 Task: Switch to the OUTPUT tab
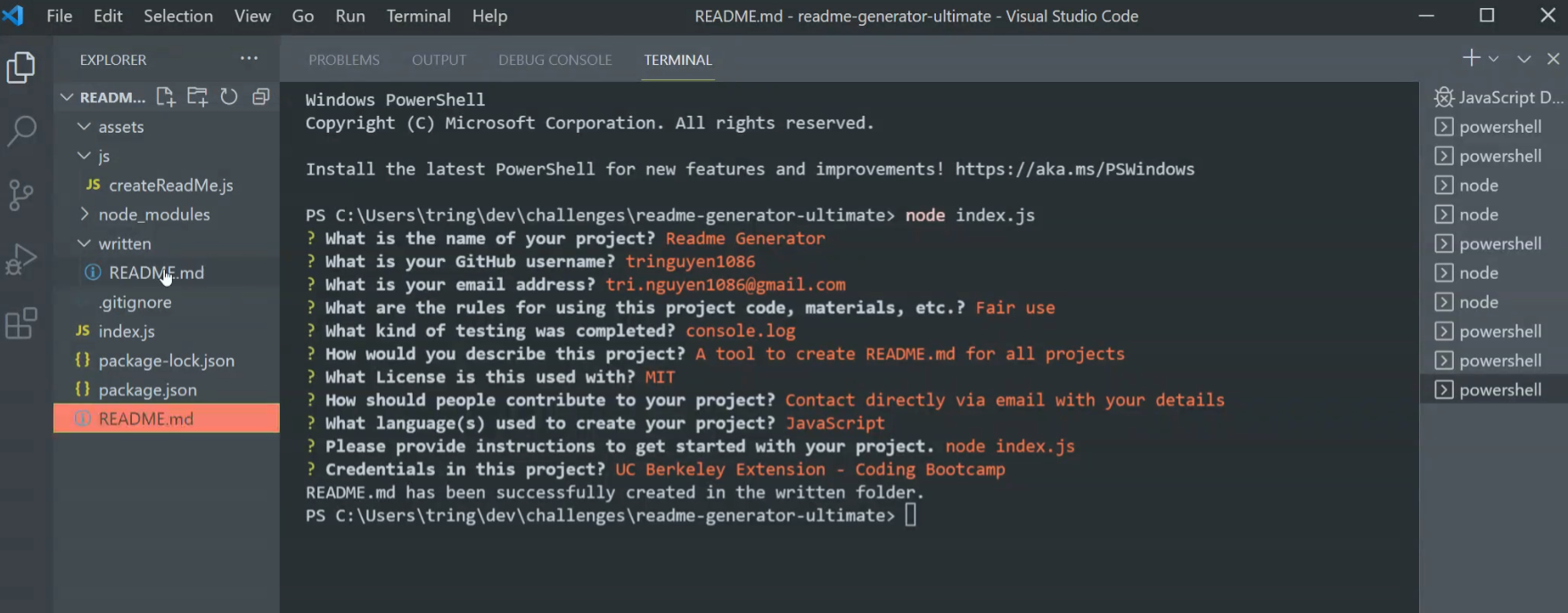point(439,60)
